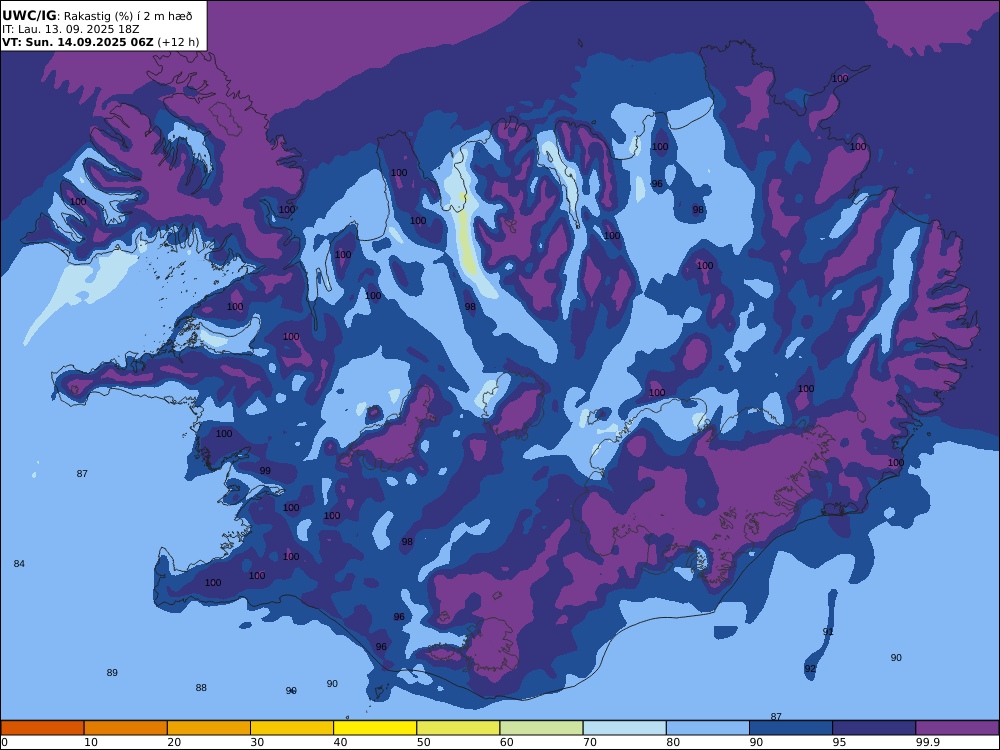Pick the sky blue 80–90 legend segment
Viewport: 1000px width, 750px height.
(708, 728)
